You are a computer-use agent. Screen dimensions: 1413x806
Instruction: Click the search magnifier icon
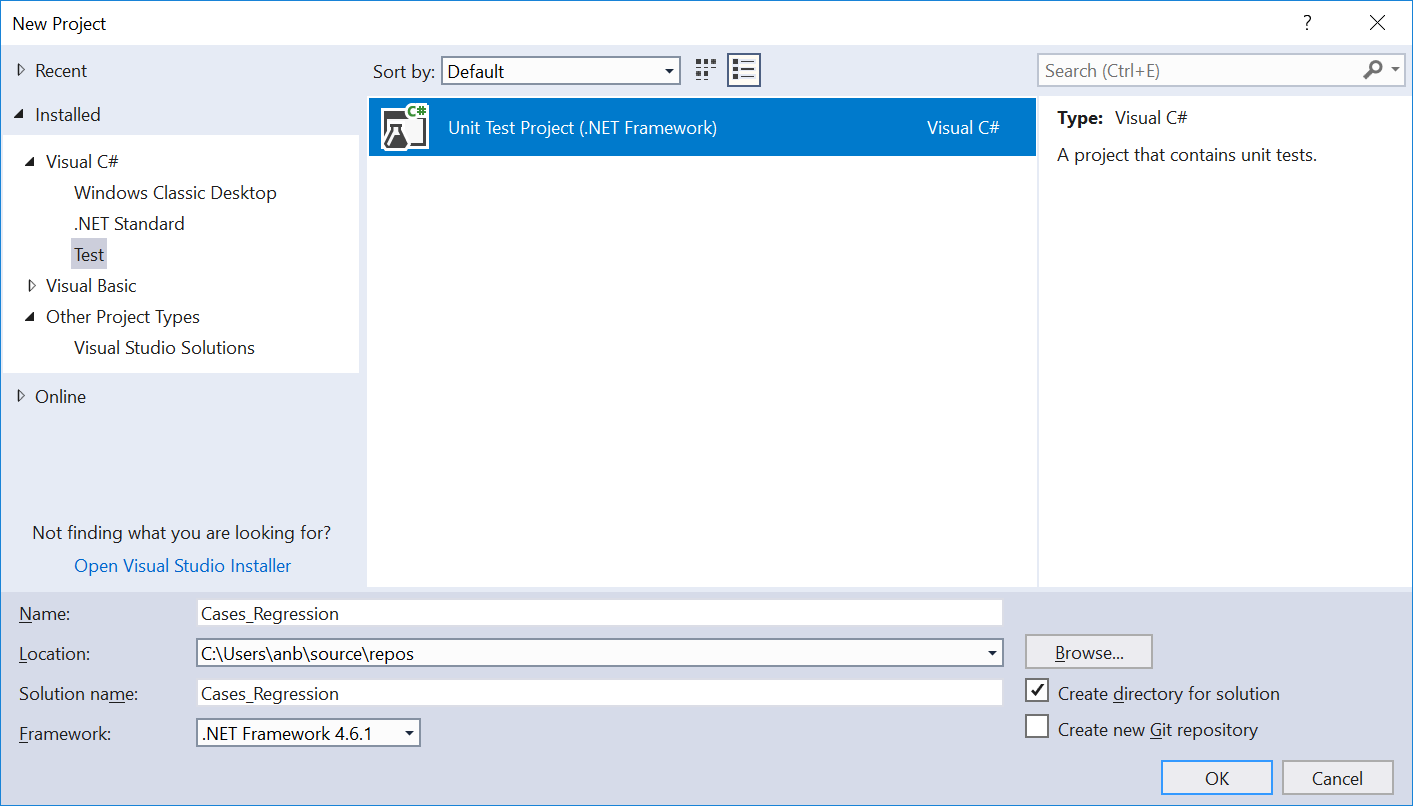click(1373, 70)
